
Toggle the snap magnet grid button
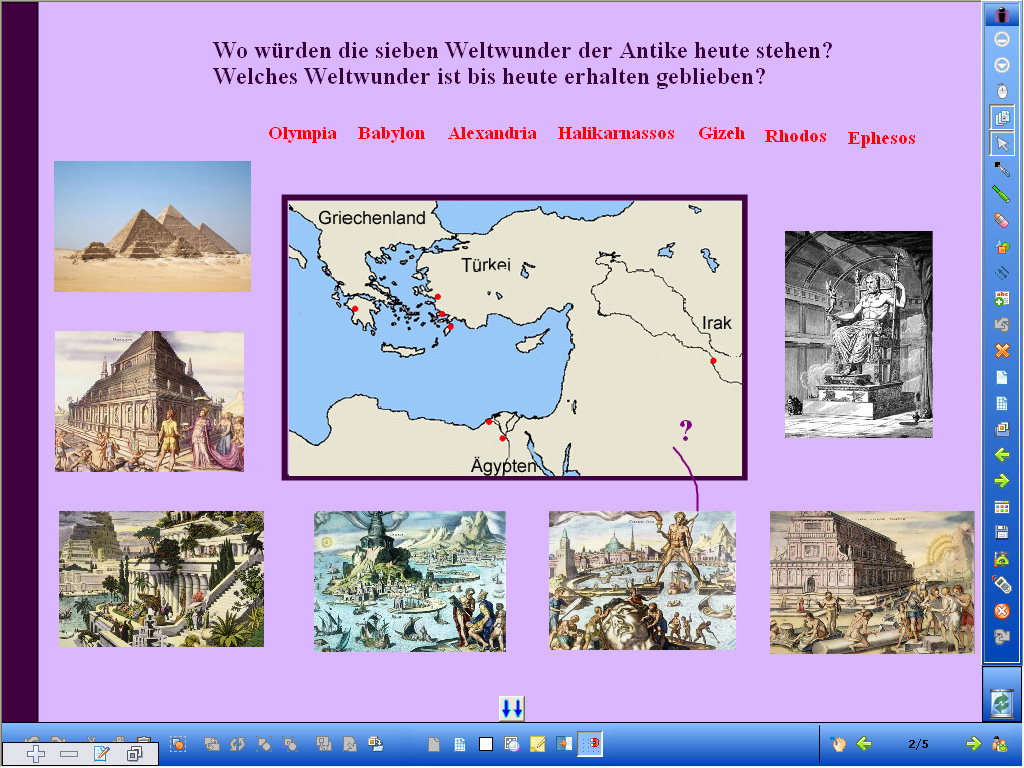tap(590, 743)
